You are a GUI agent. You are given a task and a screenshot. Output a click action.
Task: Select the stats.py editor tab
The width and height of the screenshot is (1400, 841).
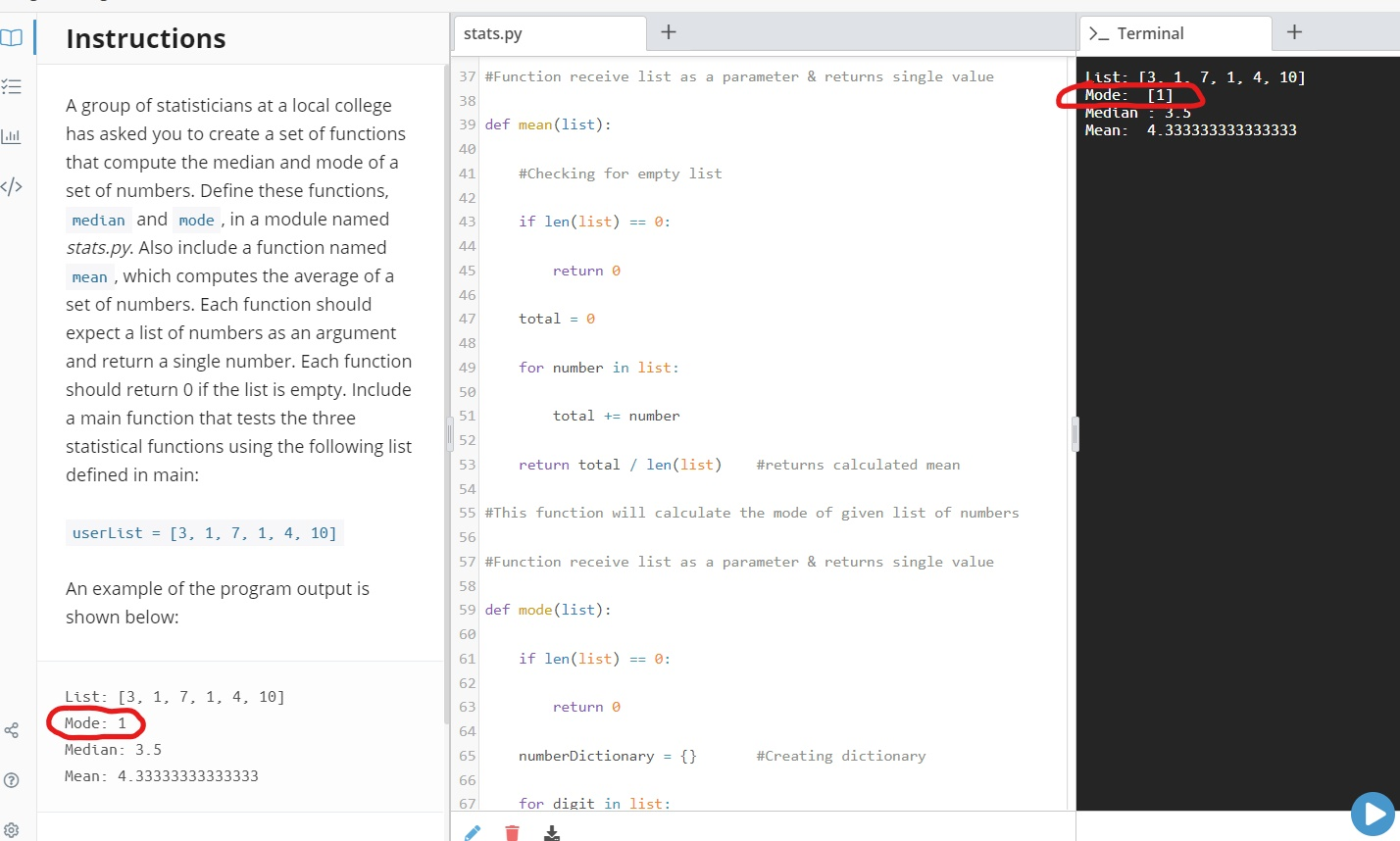coord(549,33)
